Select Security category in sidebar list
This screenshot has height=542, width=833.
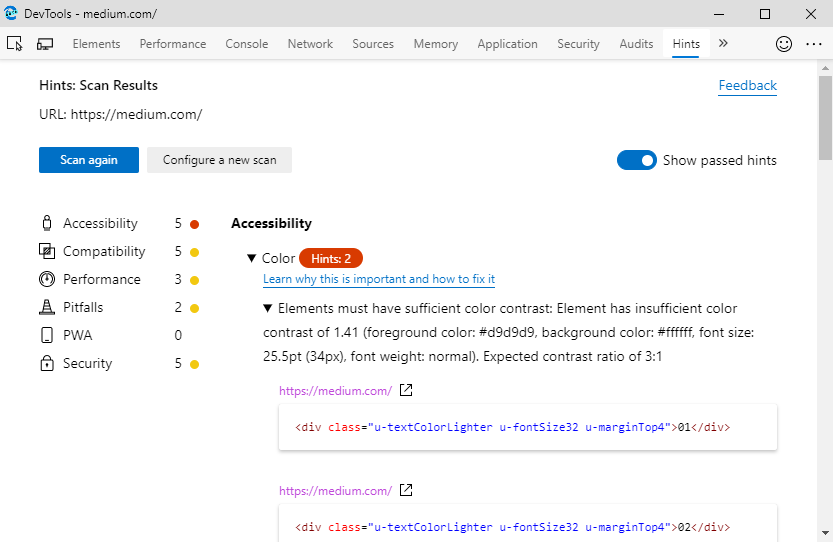[x=119, y=363]
